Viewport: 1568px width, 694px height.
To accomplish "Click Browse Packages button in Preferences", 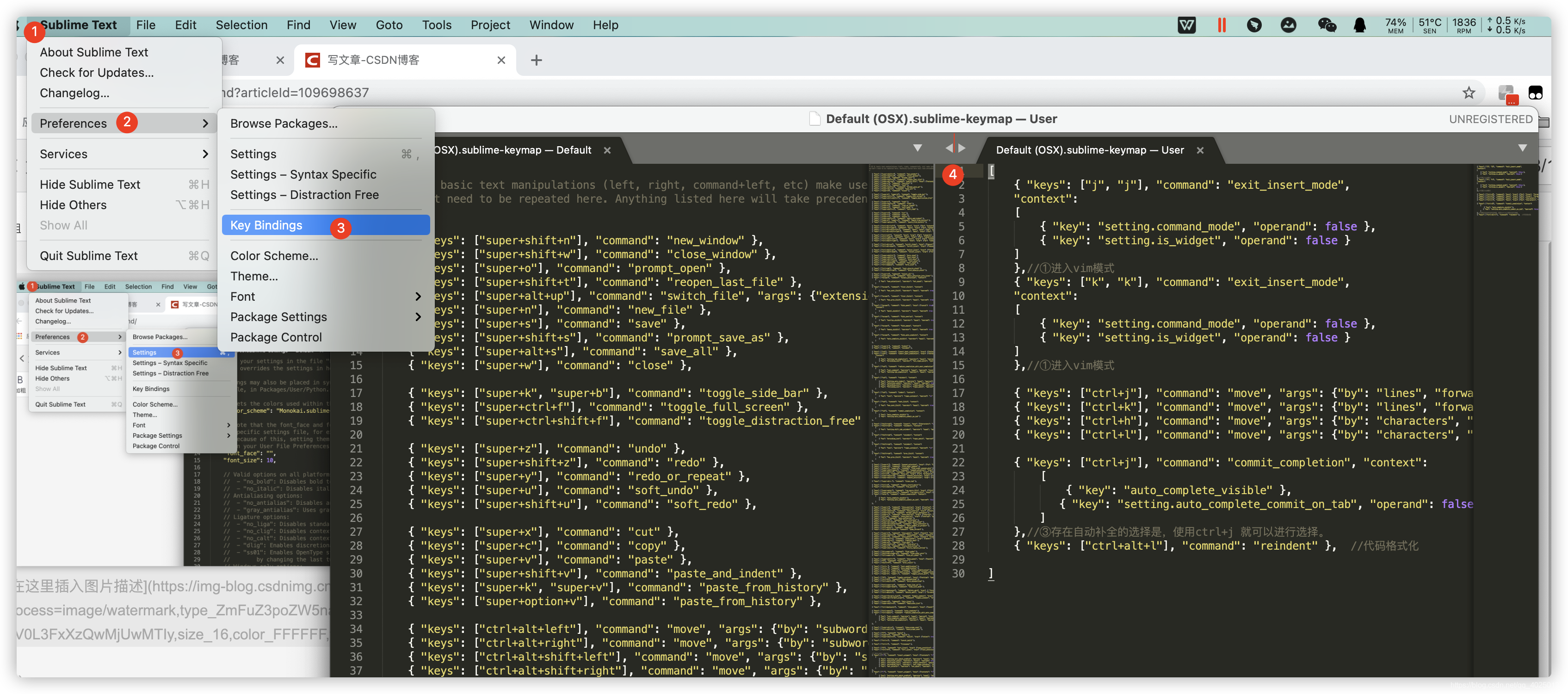I will pyautogui.click(x=283, y=122).
